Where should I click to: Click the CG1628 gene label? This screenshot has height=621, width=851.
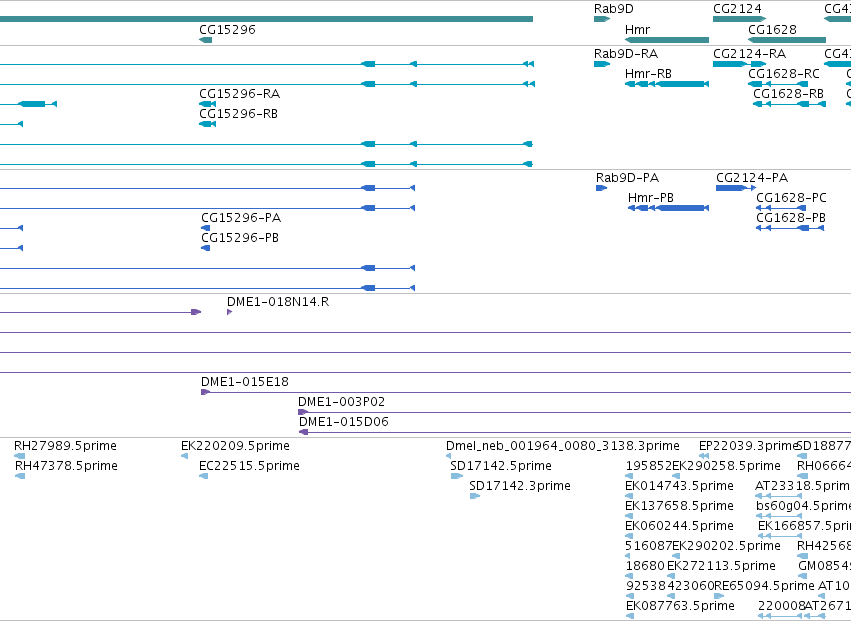[772, 29]
